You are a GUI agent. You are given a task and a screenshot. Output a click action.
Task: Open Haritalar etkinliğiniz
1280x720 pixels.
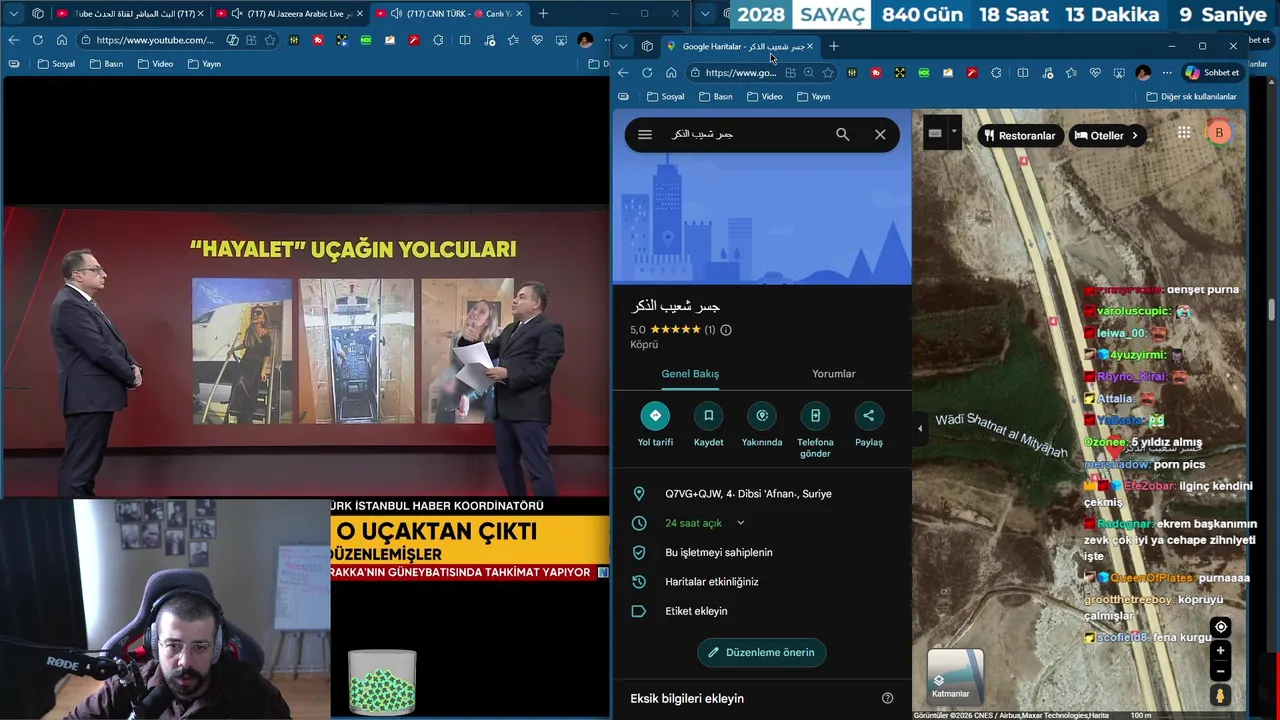tap(712, 582)
